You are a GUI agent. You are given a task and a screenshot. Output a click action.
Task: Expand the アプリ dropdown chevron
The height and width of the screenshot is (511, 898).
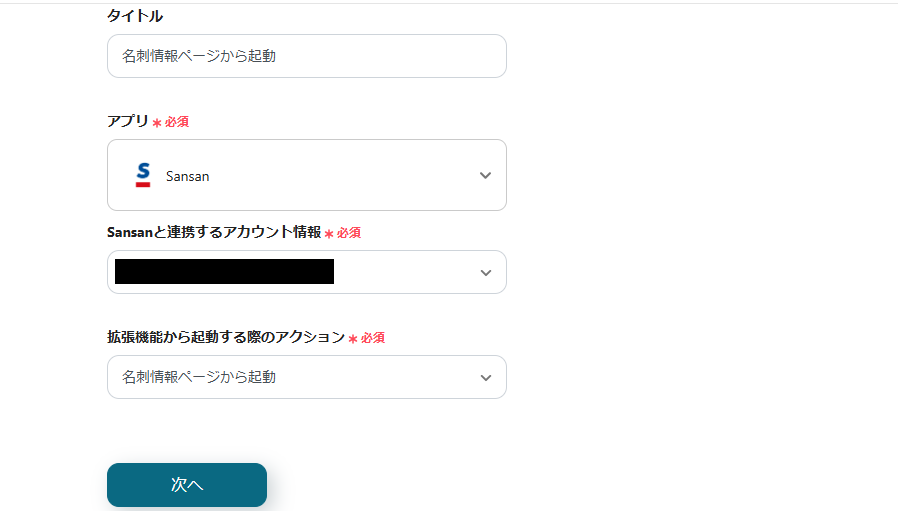point(485,176)
